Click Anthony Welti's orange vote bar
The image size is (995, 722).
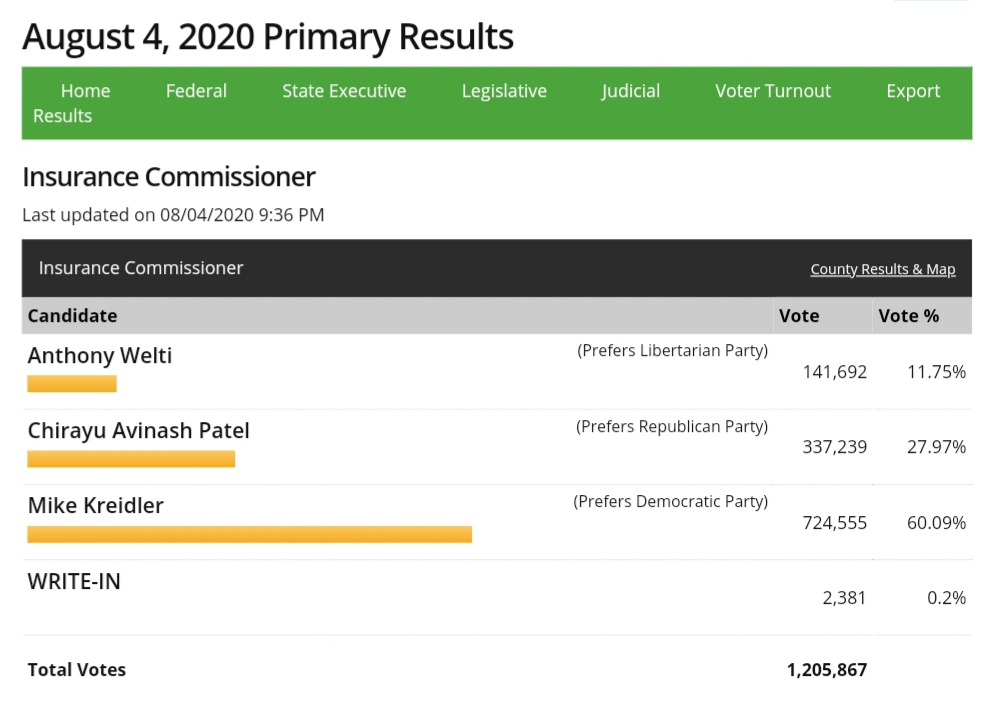(72, 384)
